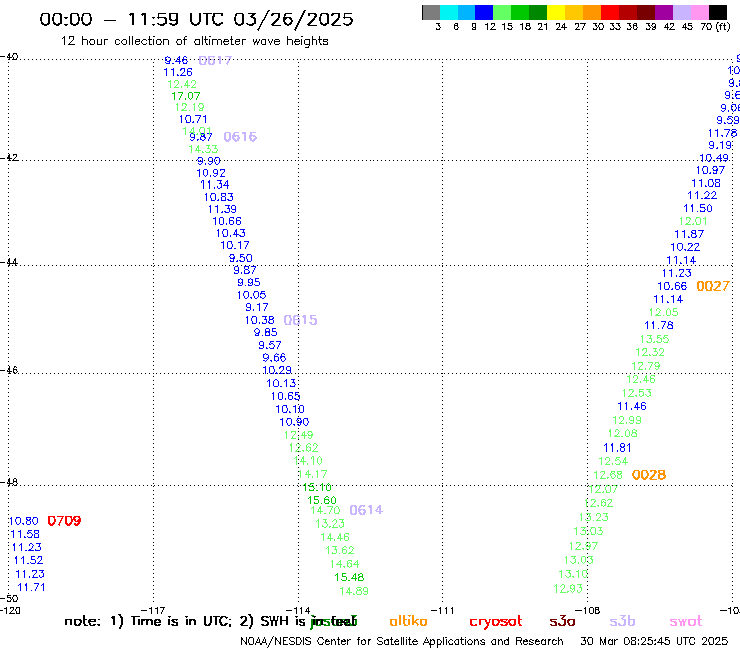Pick the bright red legend swatch

click(610, 12)
